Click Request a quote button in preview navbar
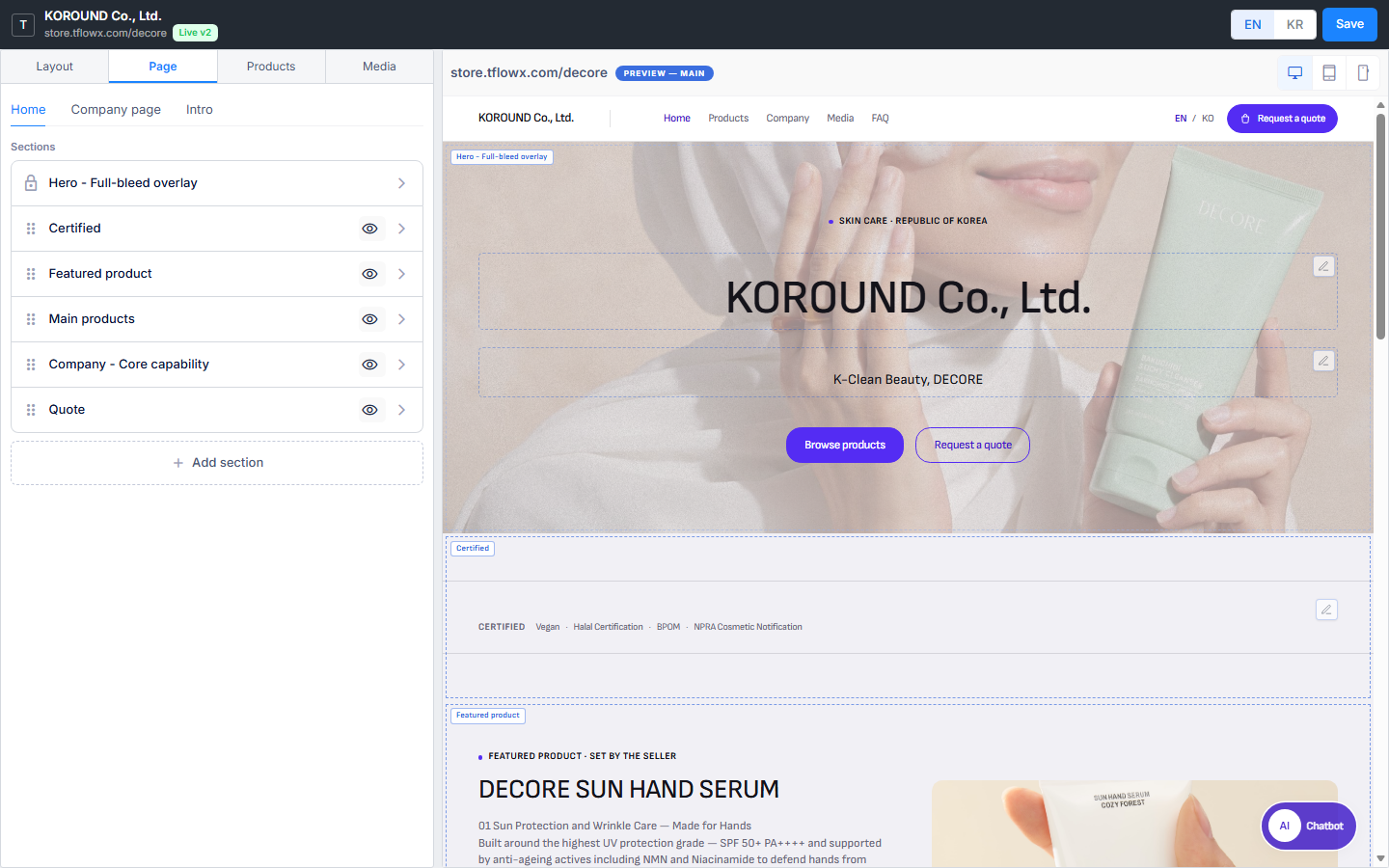 click(1282, 119)
